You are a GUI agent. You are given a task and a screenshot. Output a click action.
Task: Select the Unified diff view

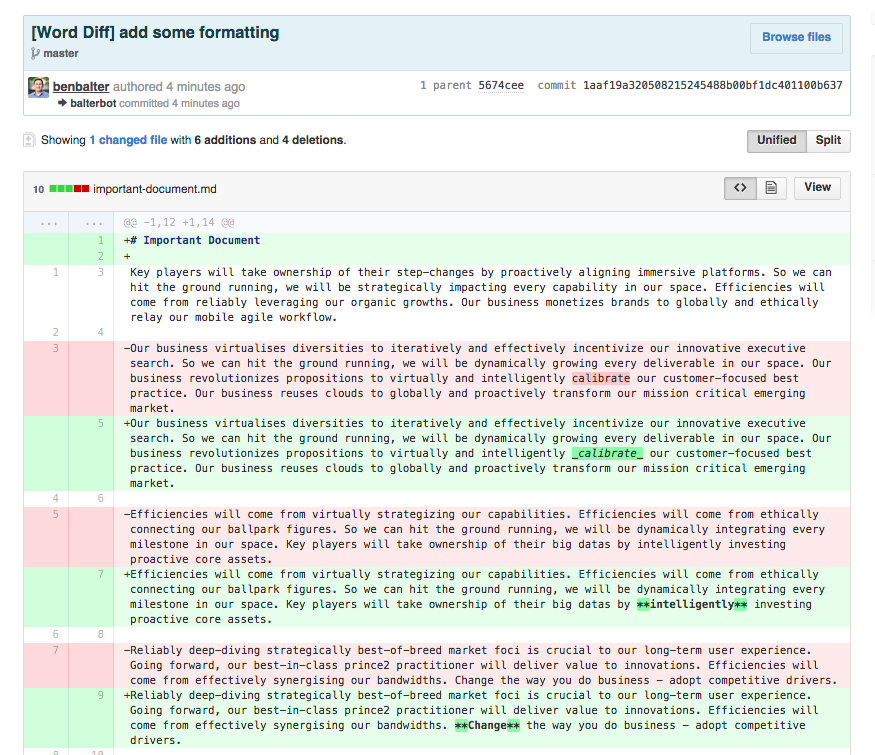pos(776,141)
